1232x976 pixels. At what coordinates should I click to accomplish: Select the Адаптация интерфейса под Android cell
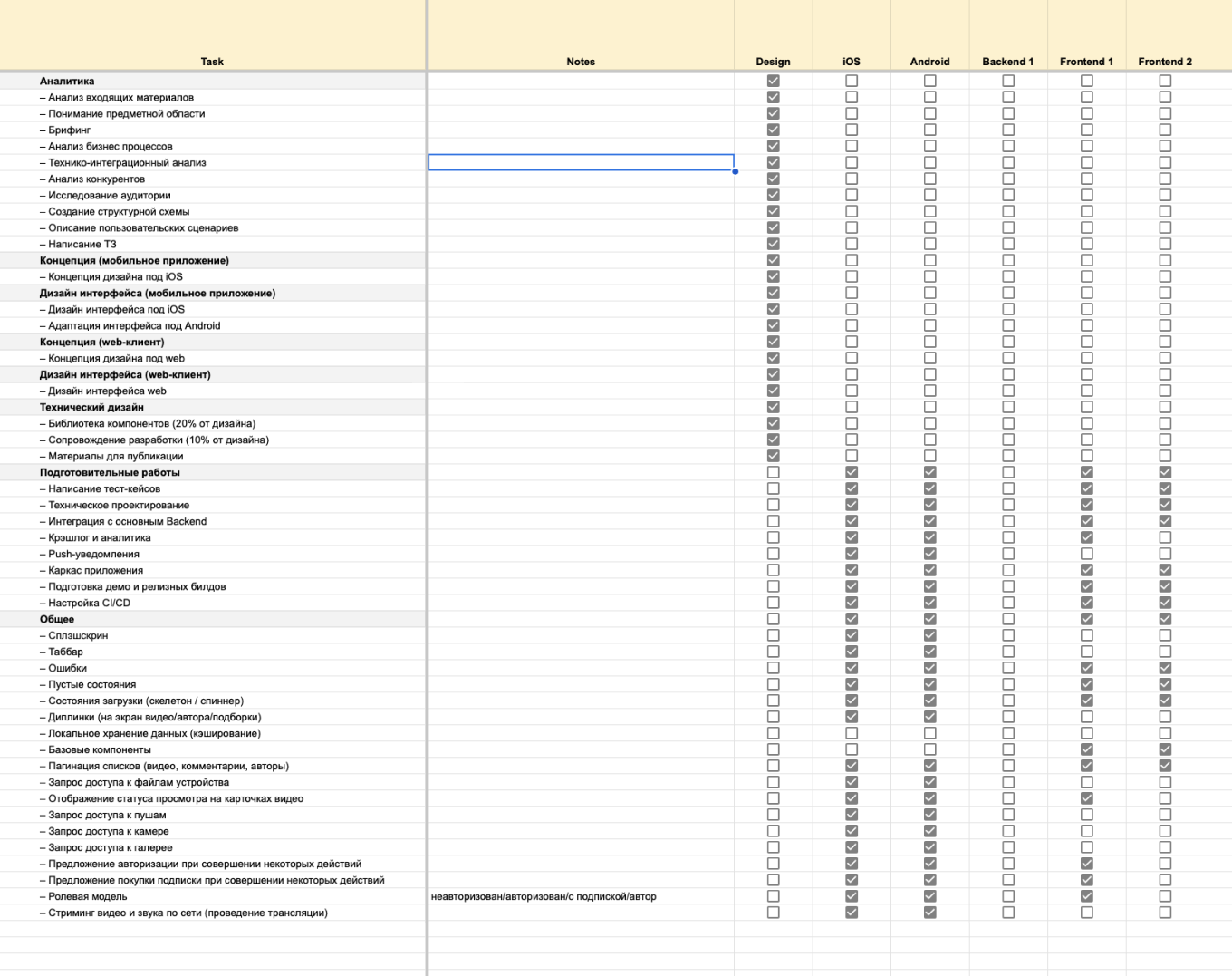coord(212,325)
